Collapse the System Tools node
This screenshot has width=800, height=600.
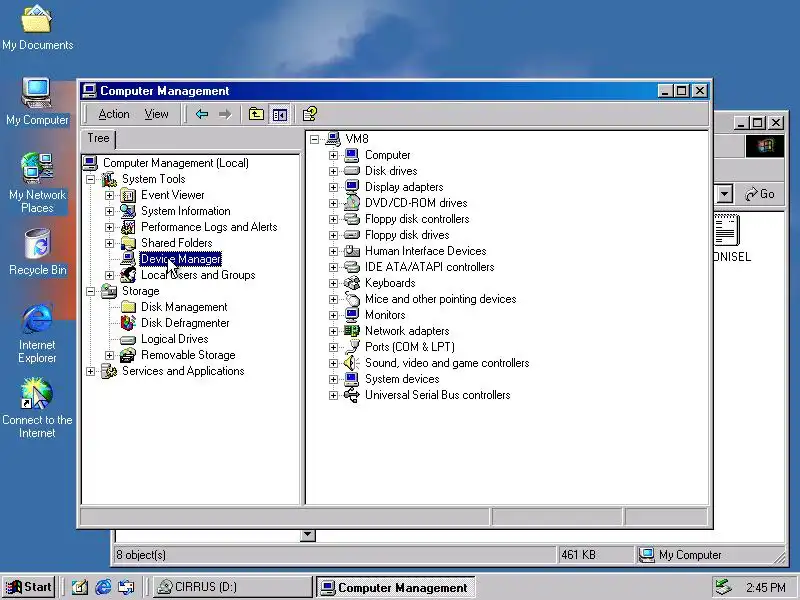point(90,179)
